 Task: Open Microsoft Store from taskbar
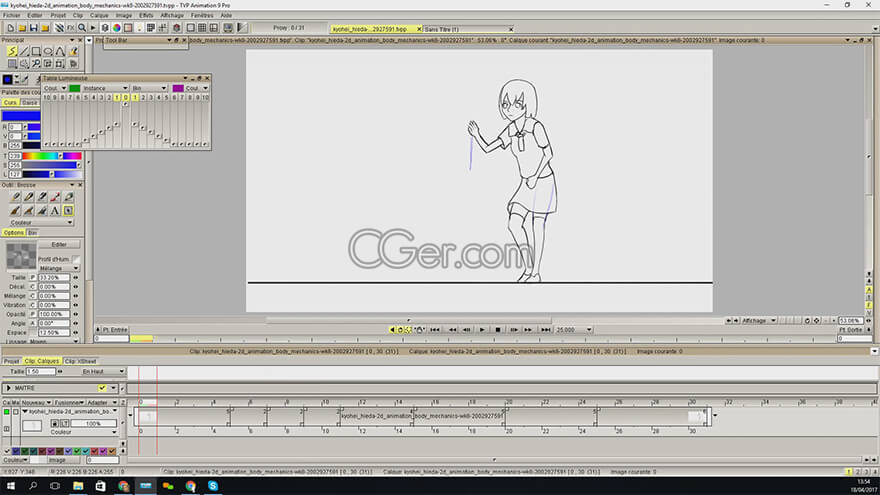point(100,486)
